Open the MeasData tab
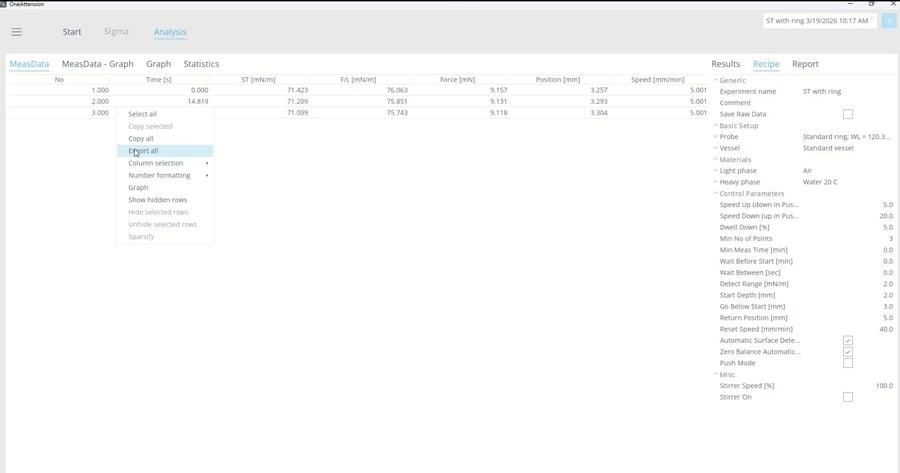 coord(29,64)
